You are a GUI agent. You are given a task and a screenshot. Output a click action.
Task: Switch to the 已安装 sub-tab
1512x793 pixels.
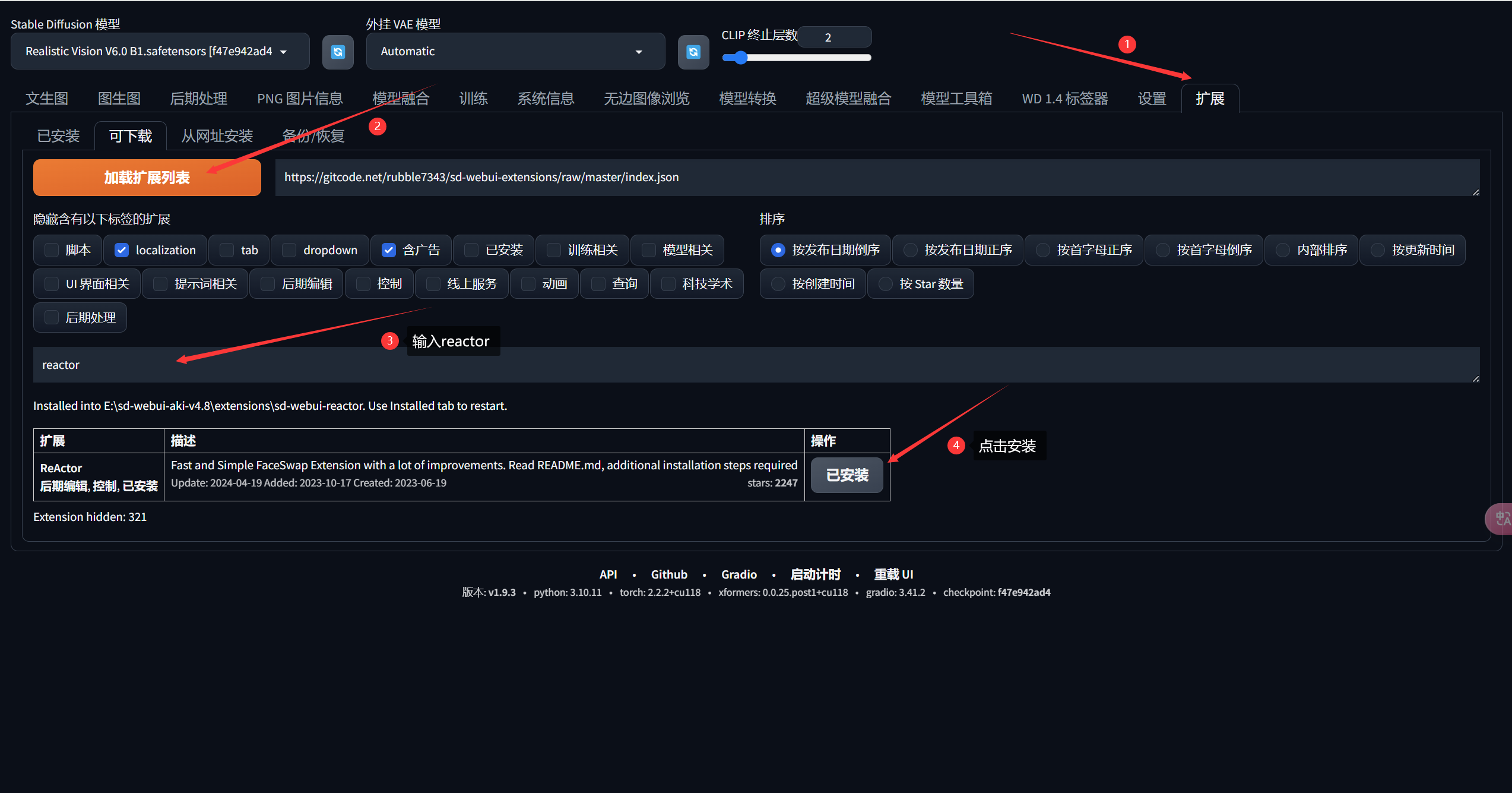tap(58, 136)
